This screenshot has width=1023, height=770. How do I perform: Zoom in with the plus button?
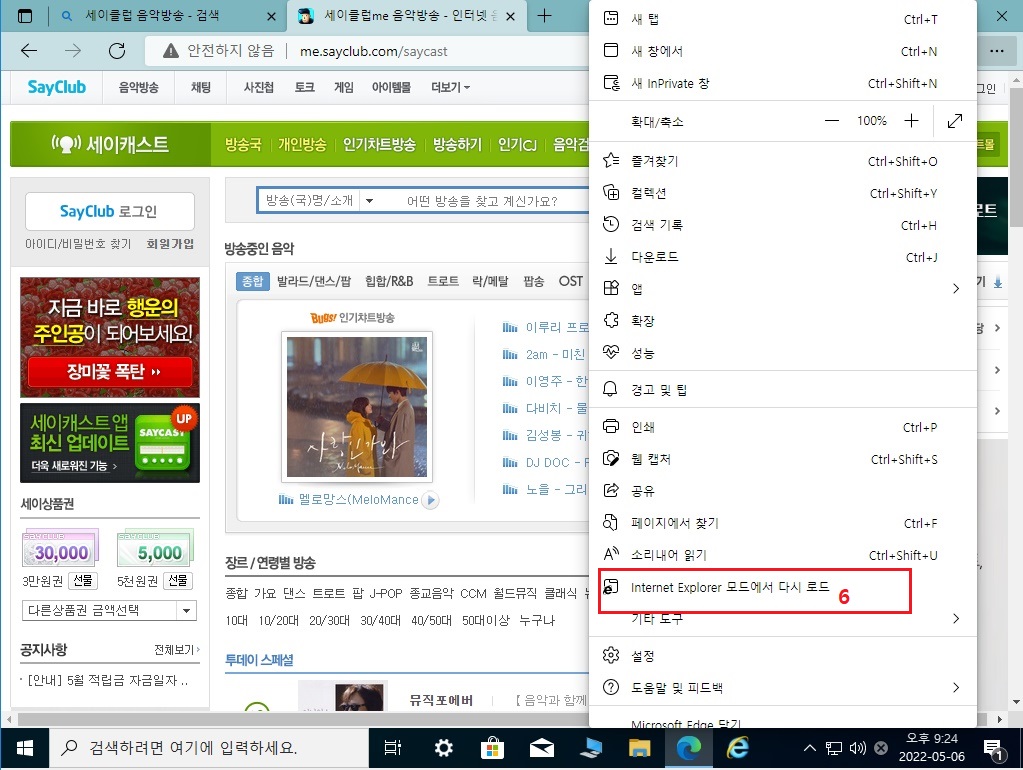coord(911,121)
